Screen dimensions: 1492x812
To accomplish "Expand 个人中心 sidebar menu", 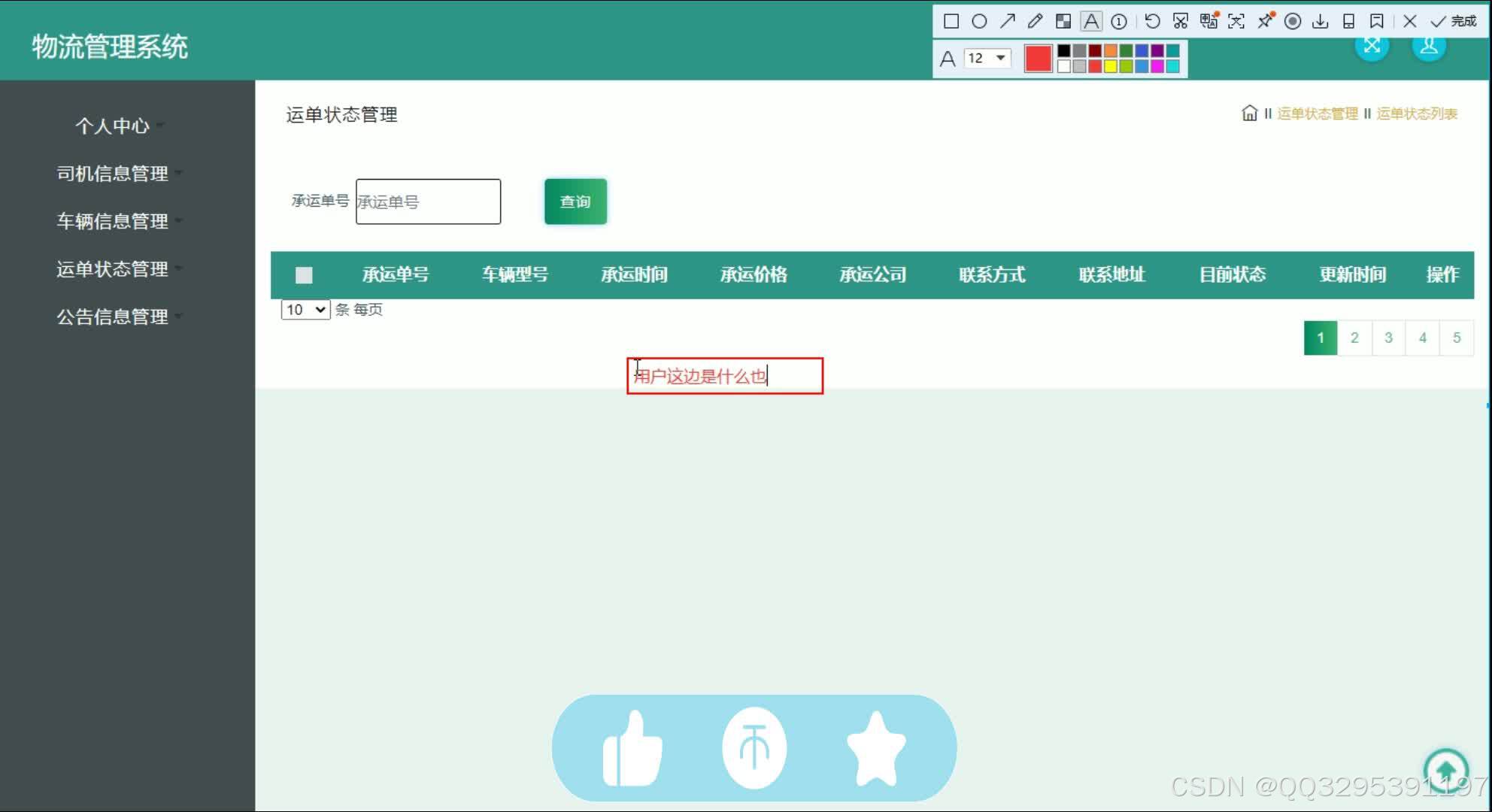I will click(112, 126).
